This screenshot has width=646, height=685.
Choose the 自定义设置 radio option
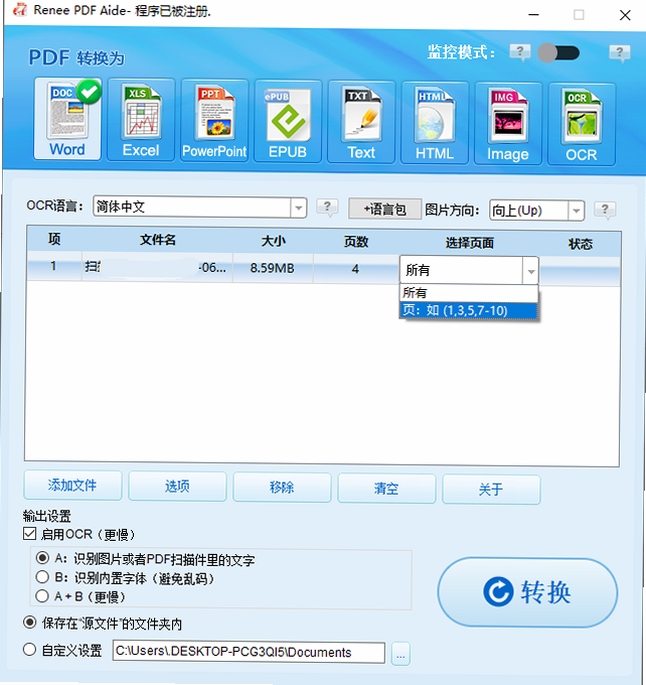(x=29, y=650)
